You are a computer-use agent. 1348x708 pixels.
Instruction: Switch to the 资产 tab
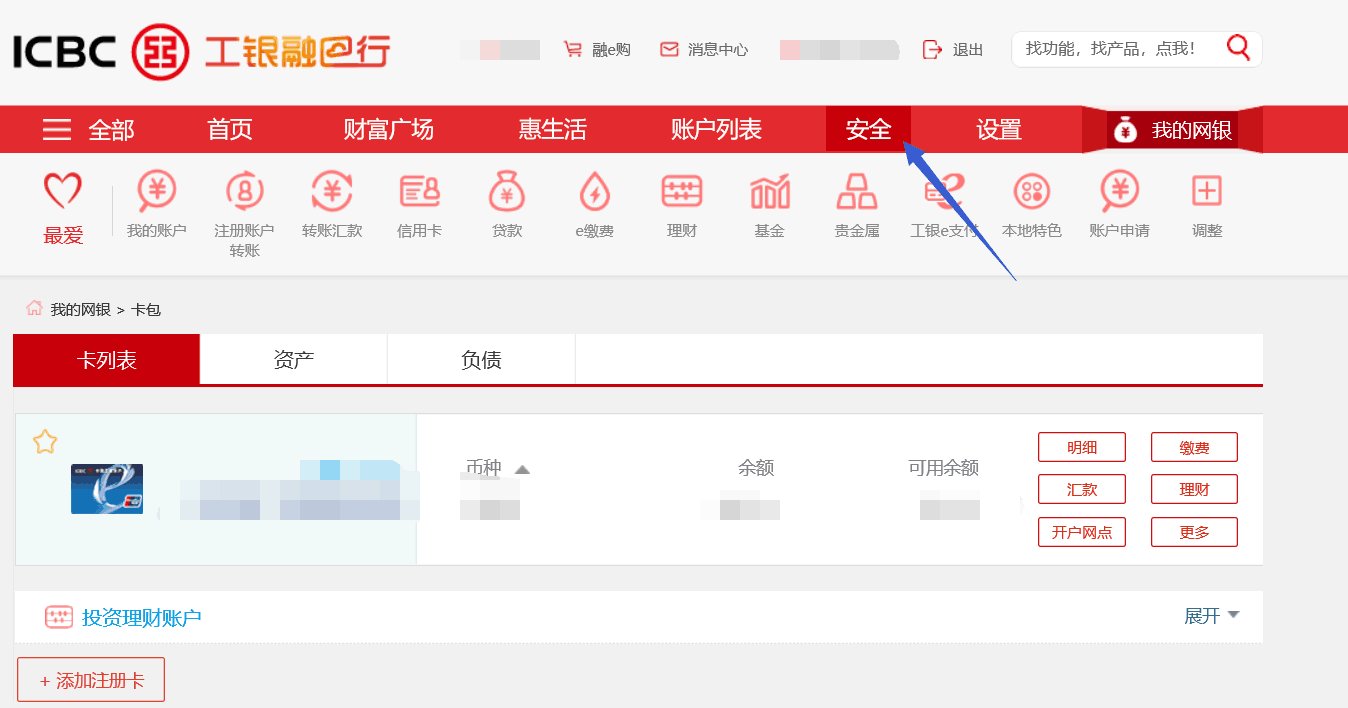point(293,359)
